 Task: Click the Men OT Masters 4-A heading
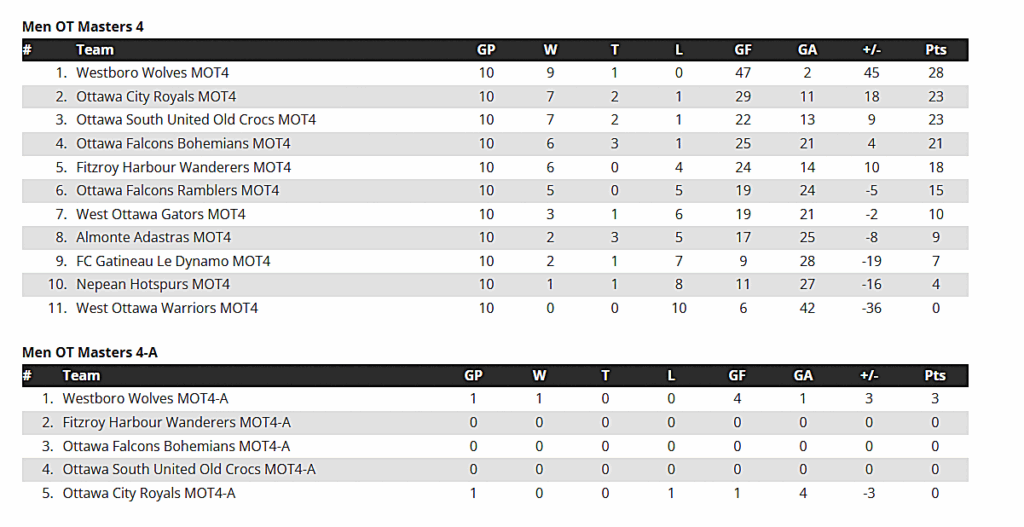coord(90,353)
